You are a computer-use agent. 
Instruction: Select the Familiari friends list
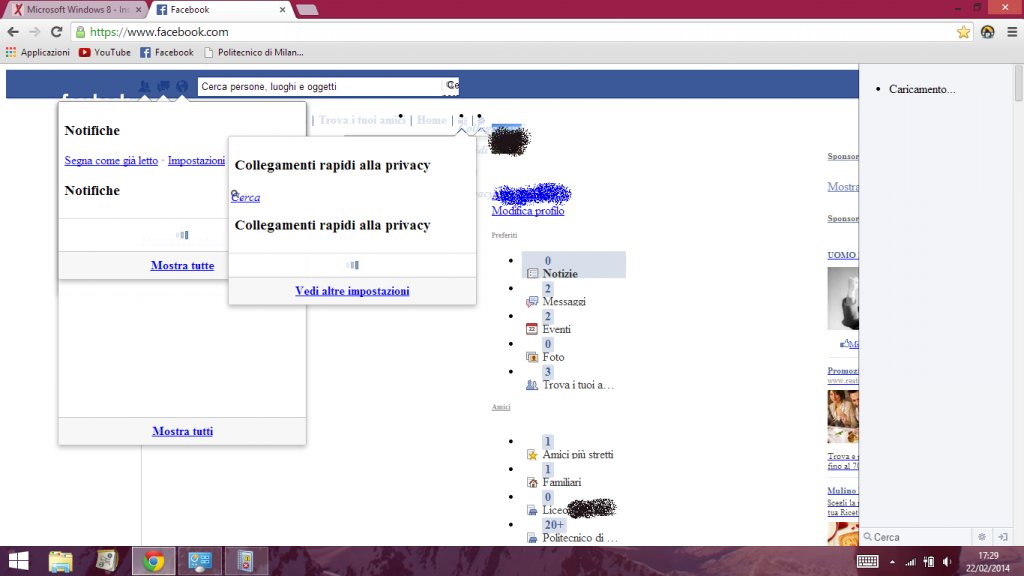pyautogui.click(x=562, y=483)
